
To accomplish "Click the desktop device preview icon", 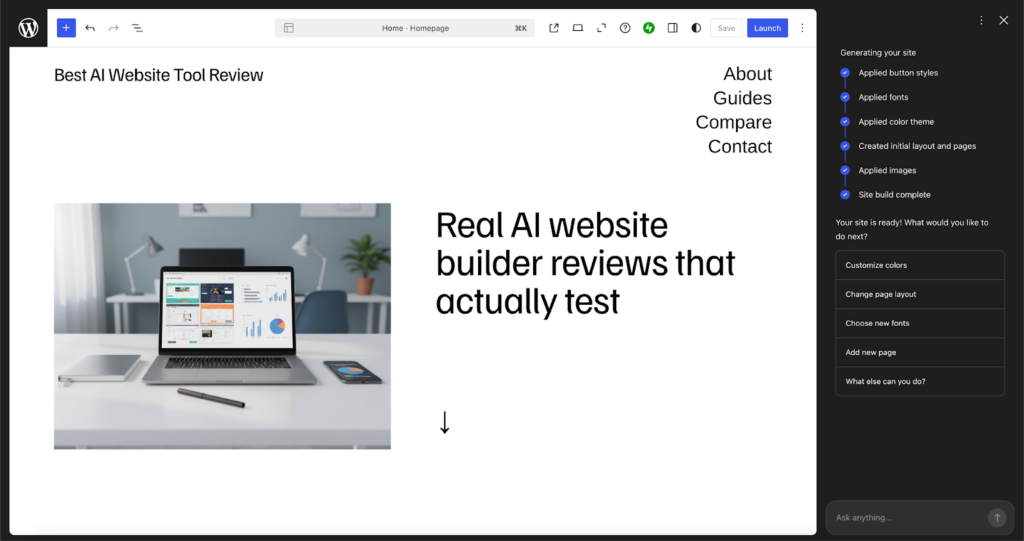I will pyautogui.click(x=578, y=28).
